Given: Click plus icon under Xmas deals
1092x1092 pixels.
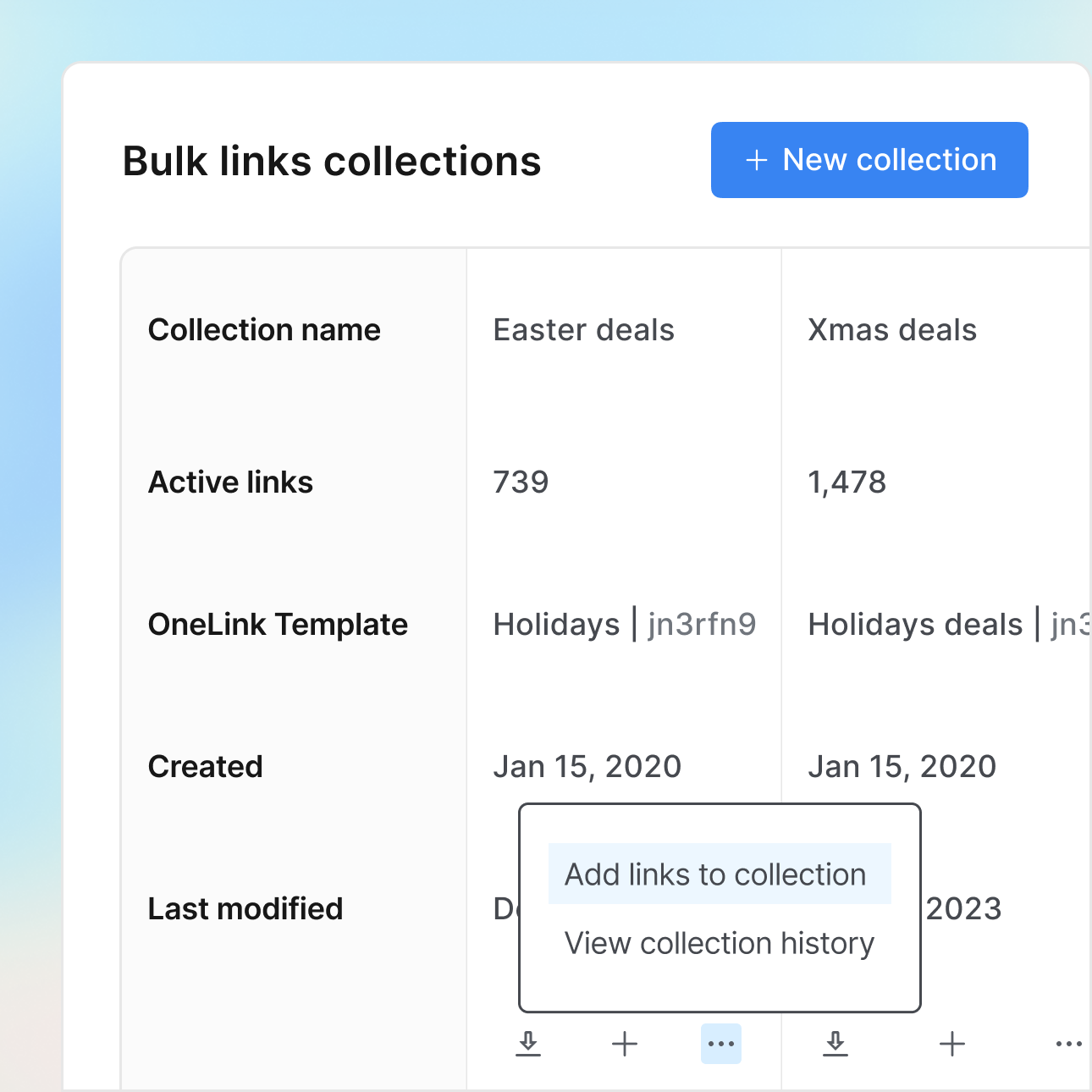Looking at the screenshot, I should click(x=952, y=1044).
